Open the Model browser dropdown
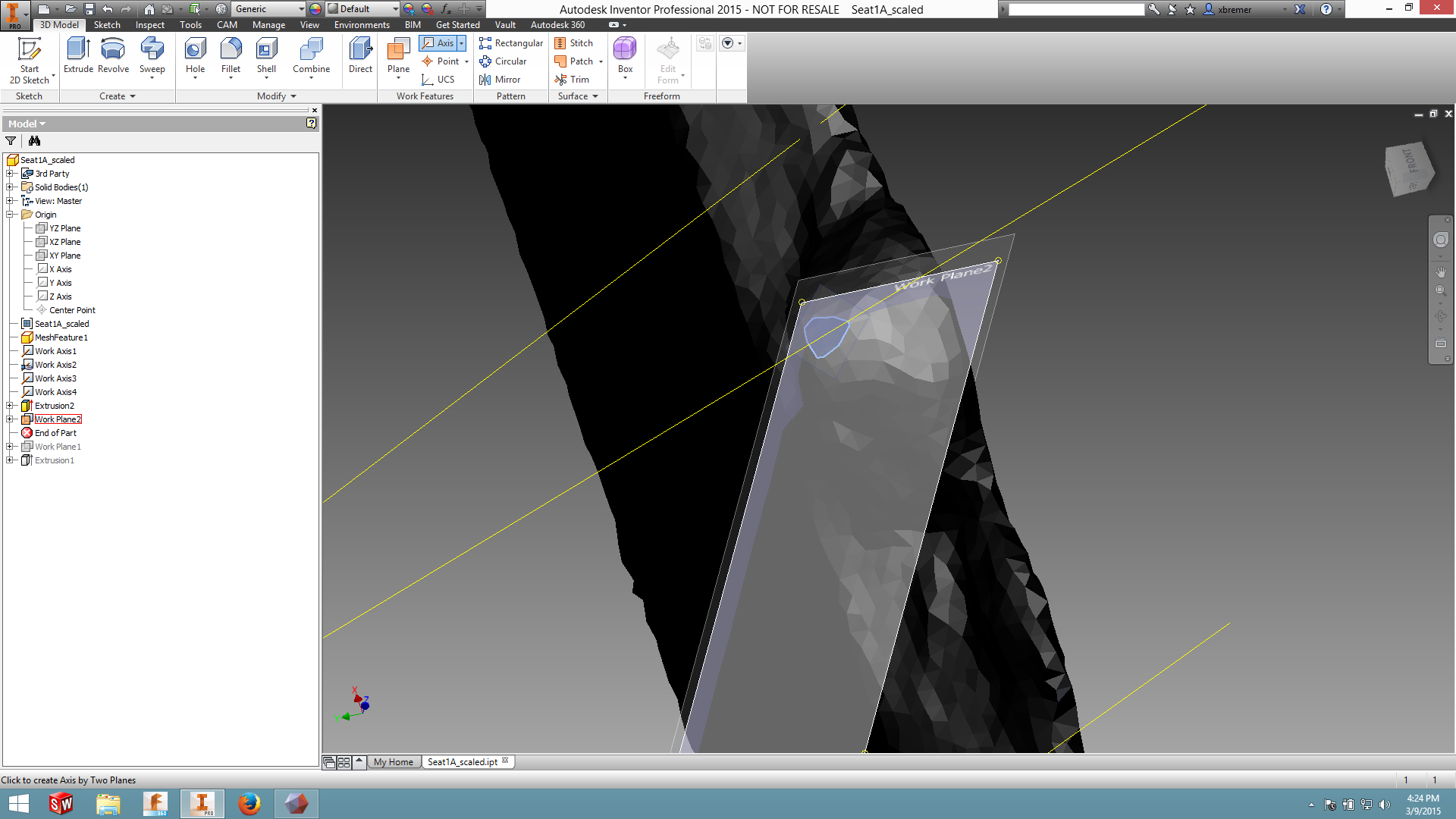Image resolution: width=1456 pixels, height=819 pixels. (27, 124)
